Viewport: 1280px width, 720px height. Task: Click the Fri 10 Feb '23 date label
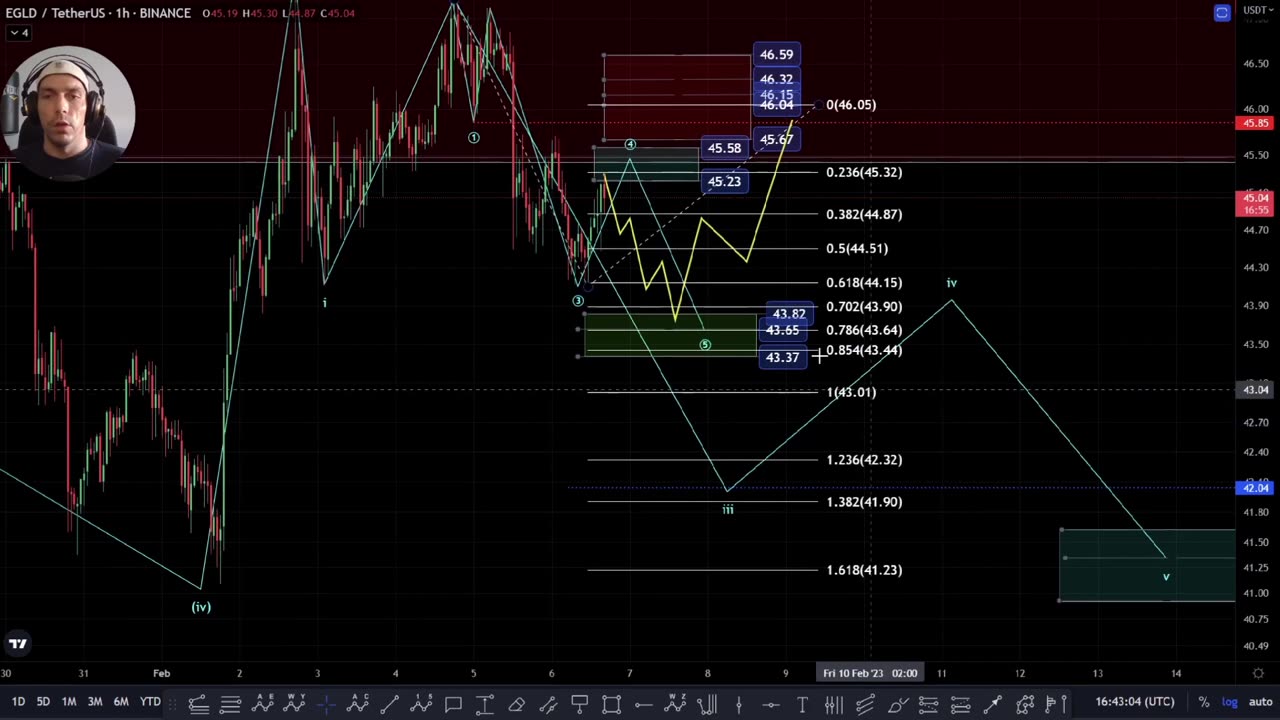pyautogui.click(x=870, y=673)
